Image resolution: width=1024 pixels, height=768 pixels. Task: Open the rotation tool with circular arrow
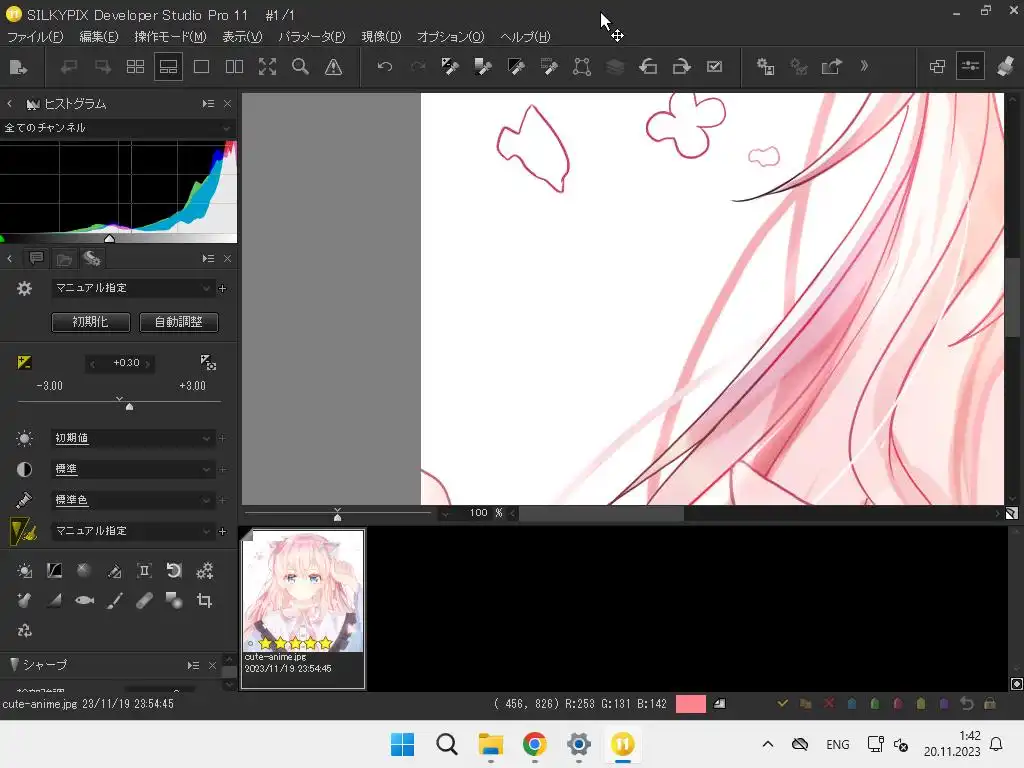(x=174, y=571)
